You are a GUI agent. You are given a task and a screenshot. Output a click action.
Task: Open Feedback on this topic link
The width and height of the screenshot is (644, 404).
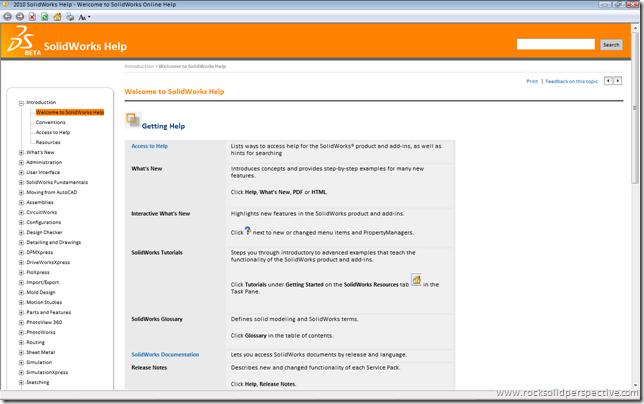572,81
